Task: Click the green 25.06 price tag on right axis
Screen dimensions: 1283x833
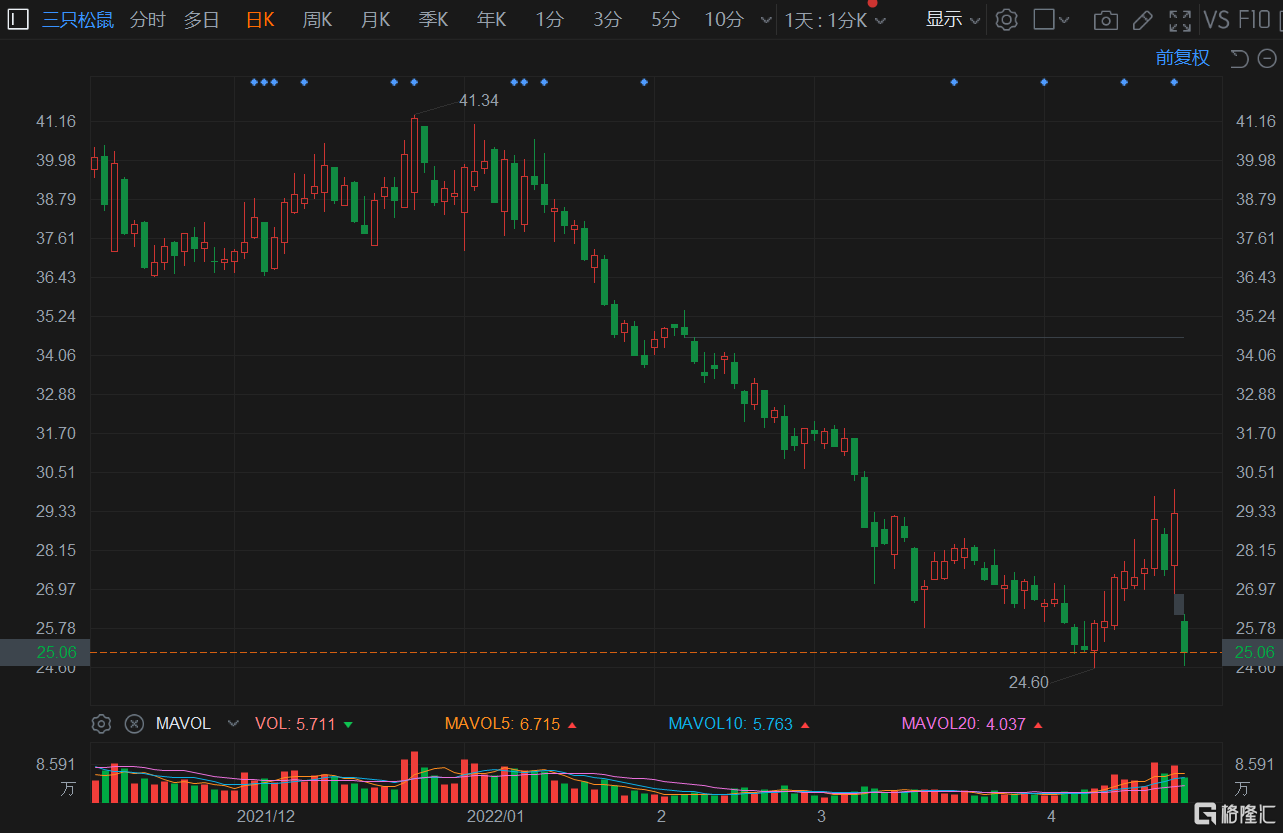Action: point(1254,652)
